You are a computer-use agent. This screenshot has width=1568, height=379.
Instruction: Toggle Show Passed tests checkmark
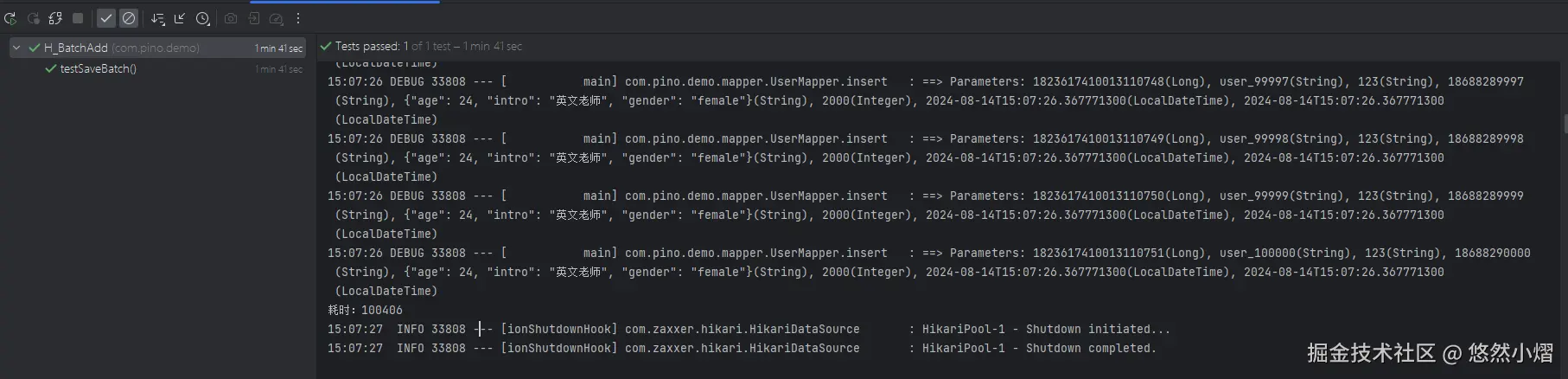click(106, 18)
